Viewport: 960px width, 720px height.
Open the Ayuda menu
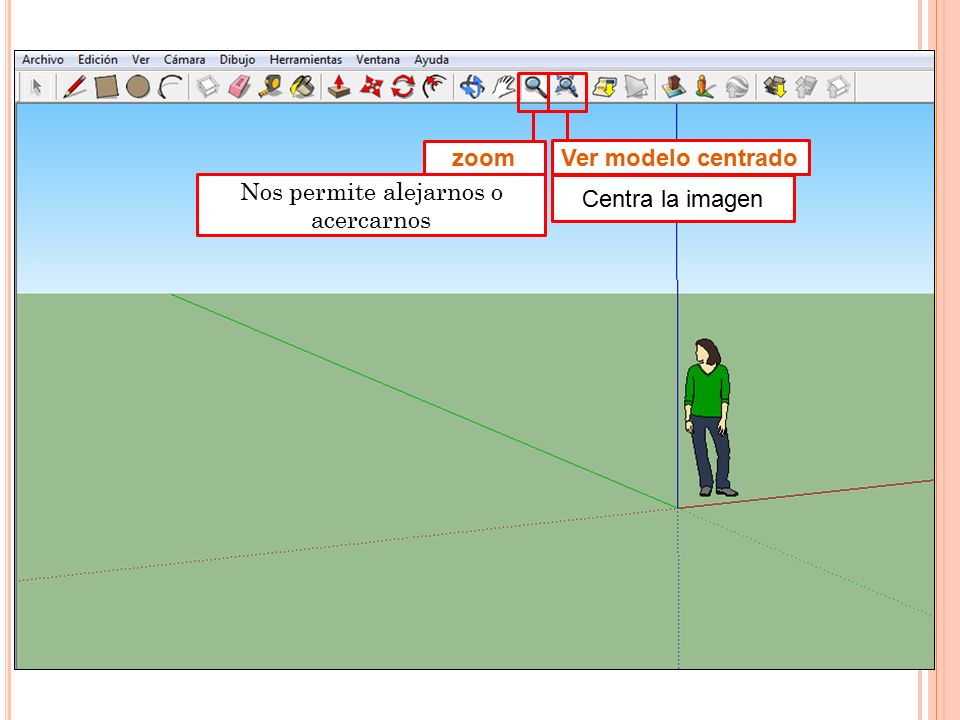pos(432,59)
